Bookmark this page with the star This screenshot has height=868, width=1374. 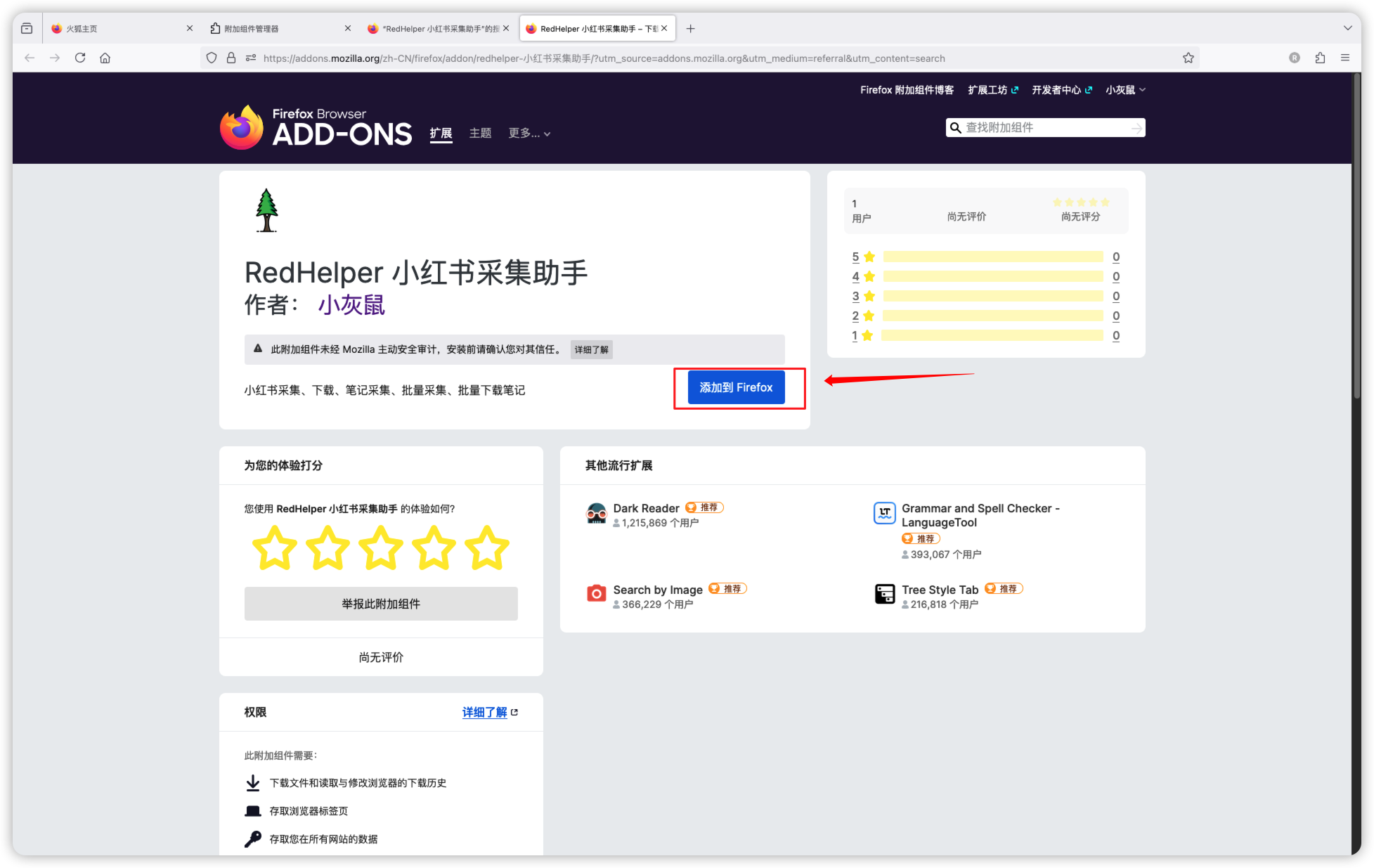[1188, 58]
